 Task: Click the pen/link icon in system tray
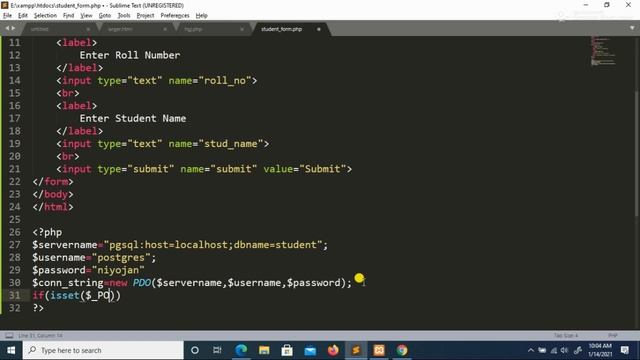pos(578,350)
